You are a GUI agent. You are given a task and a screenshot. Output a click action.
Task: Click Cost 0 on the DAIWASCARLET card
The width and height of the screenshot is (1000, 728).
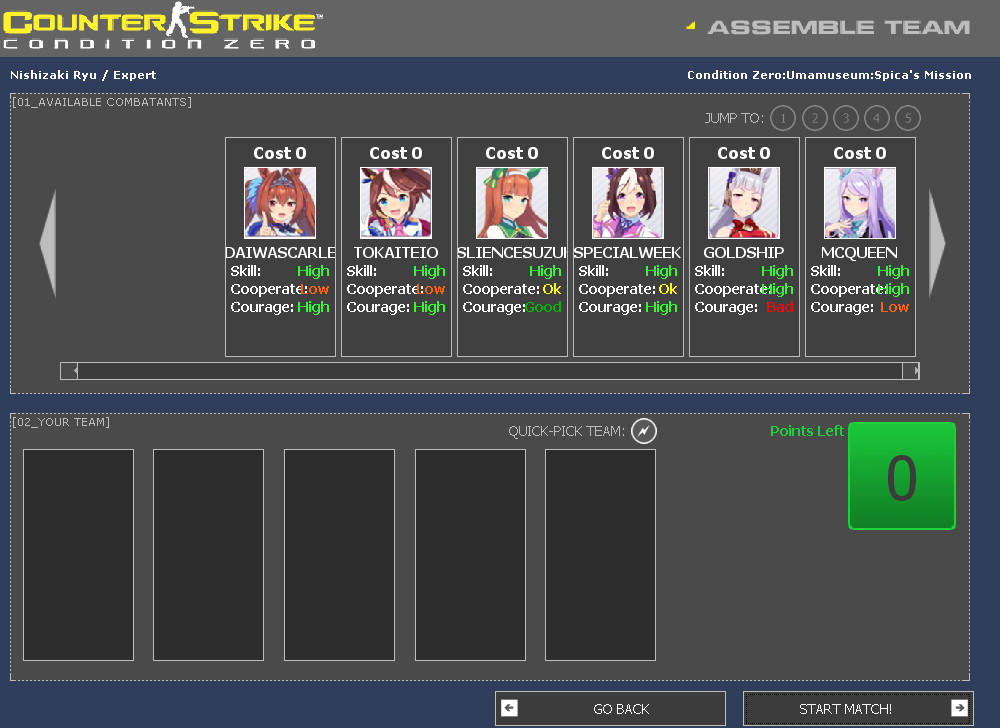(x=280, y=153)
